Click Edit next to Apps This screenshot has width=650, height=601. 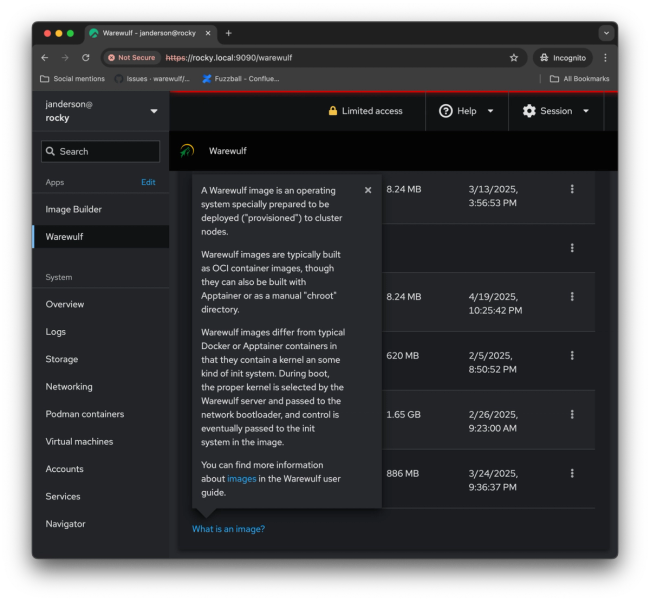(x=148, y=182)
